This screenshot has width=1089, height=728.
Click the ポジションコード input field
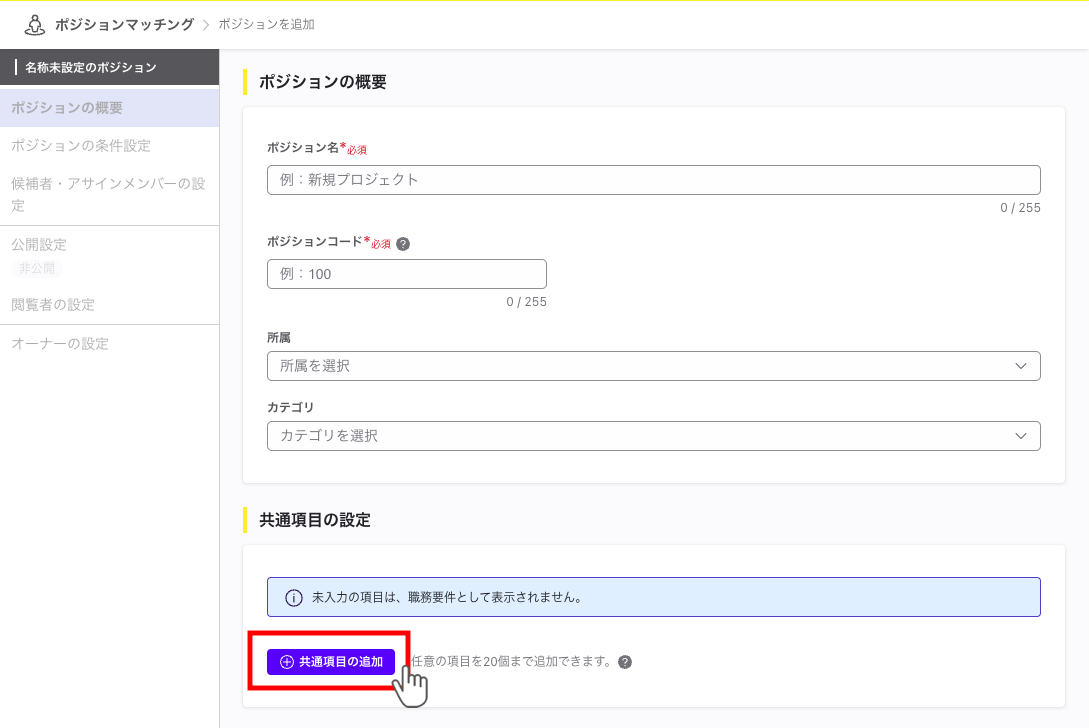coord(406,273)
